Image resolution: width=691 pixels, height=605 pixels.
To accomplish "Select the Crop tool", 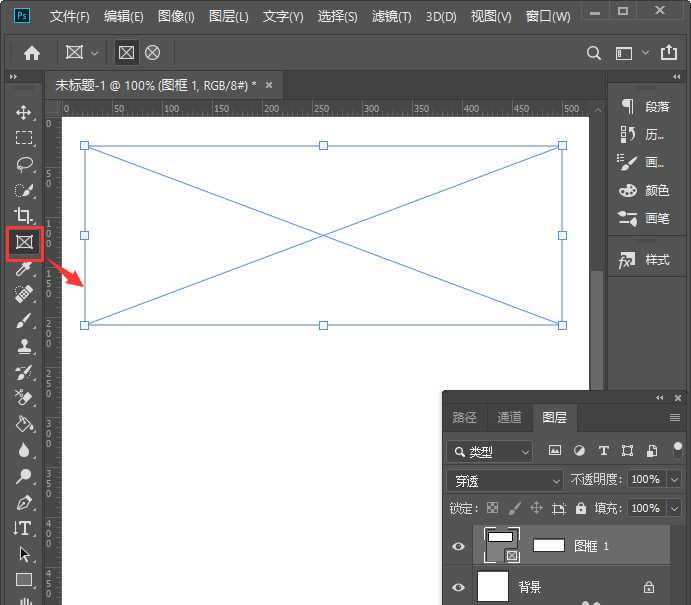I will 24,216.
